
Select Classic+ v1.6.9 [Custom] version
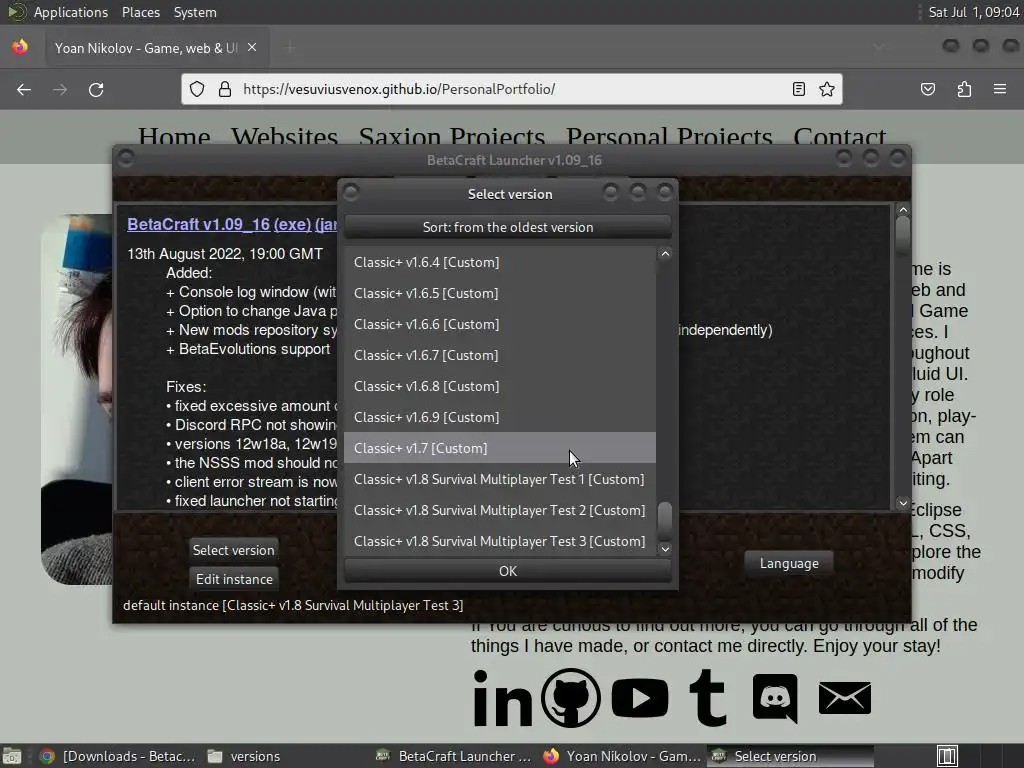500,417
